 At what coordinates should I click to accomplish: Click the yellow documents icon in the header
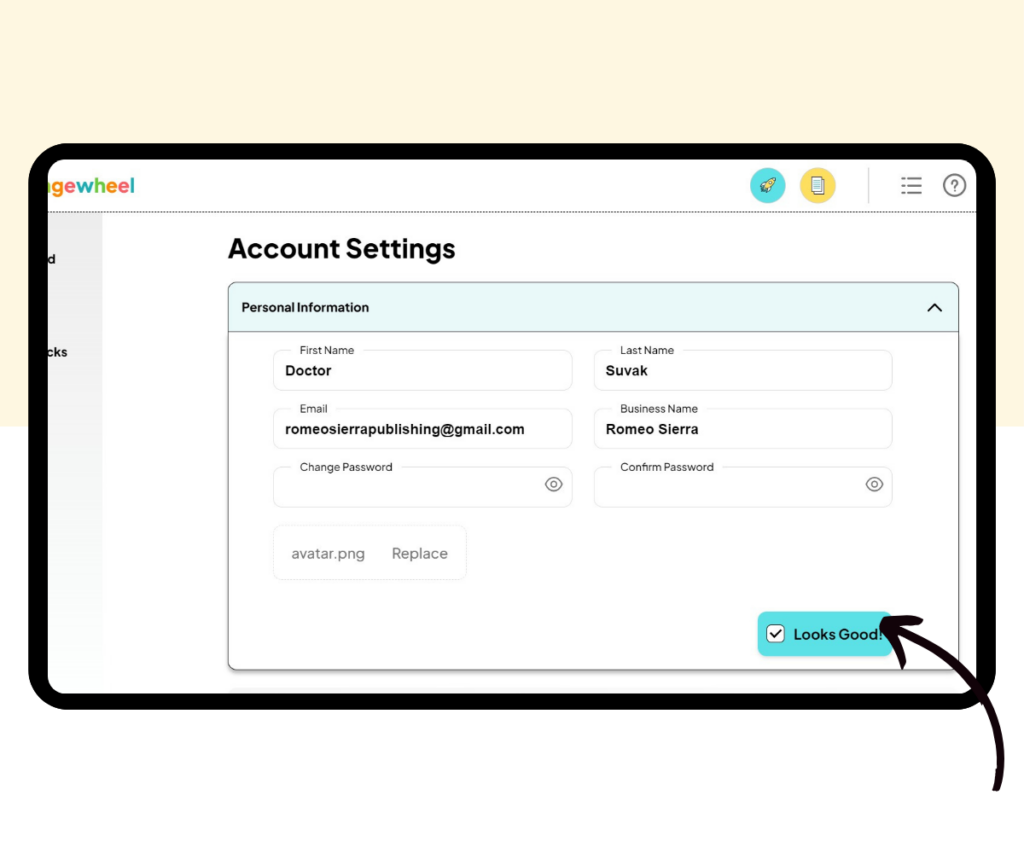click(818, 185)
